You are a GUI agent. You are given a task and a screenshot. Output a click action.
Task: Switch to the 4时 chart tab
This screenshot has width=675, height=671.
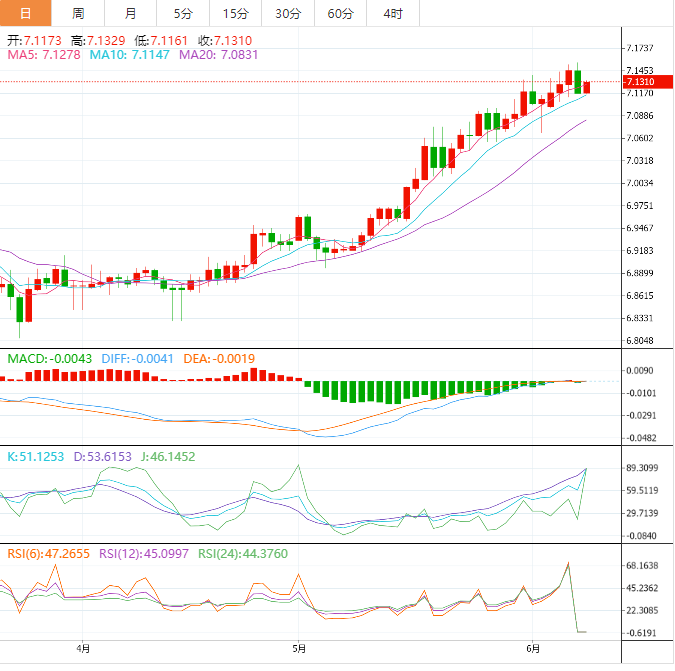[x=393, y=13]
